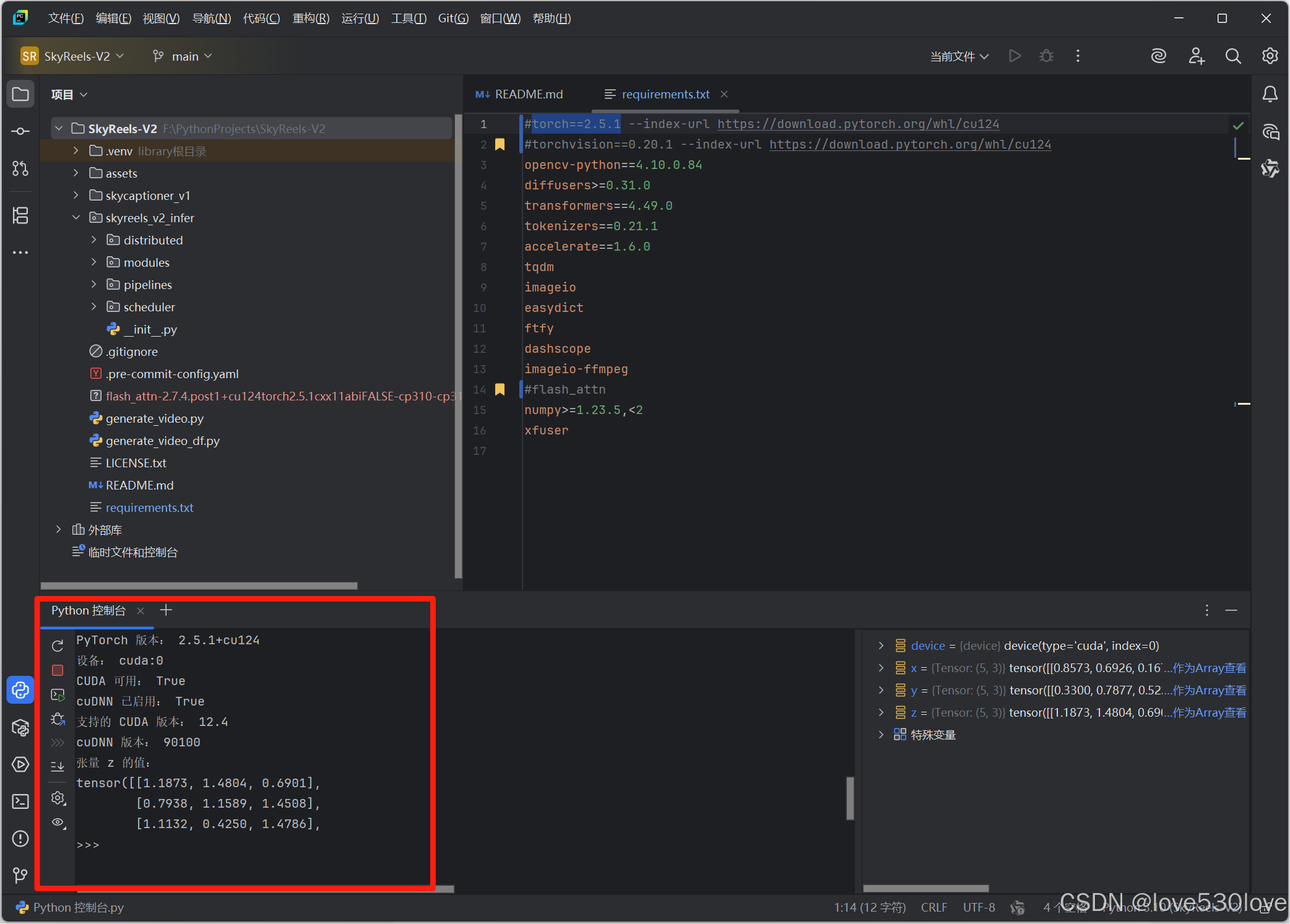Open the Notifications bell panel
Viewport: 1290px width, 924px height.
tap(1270, 94)
